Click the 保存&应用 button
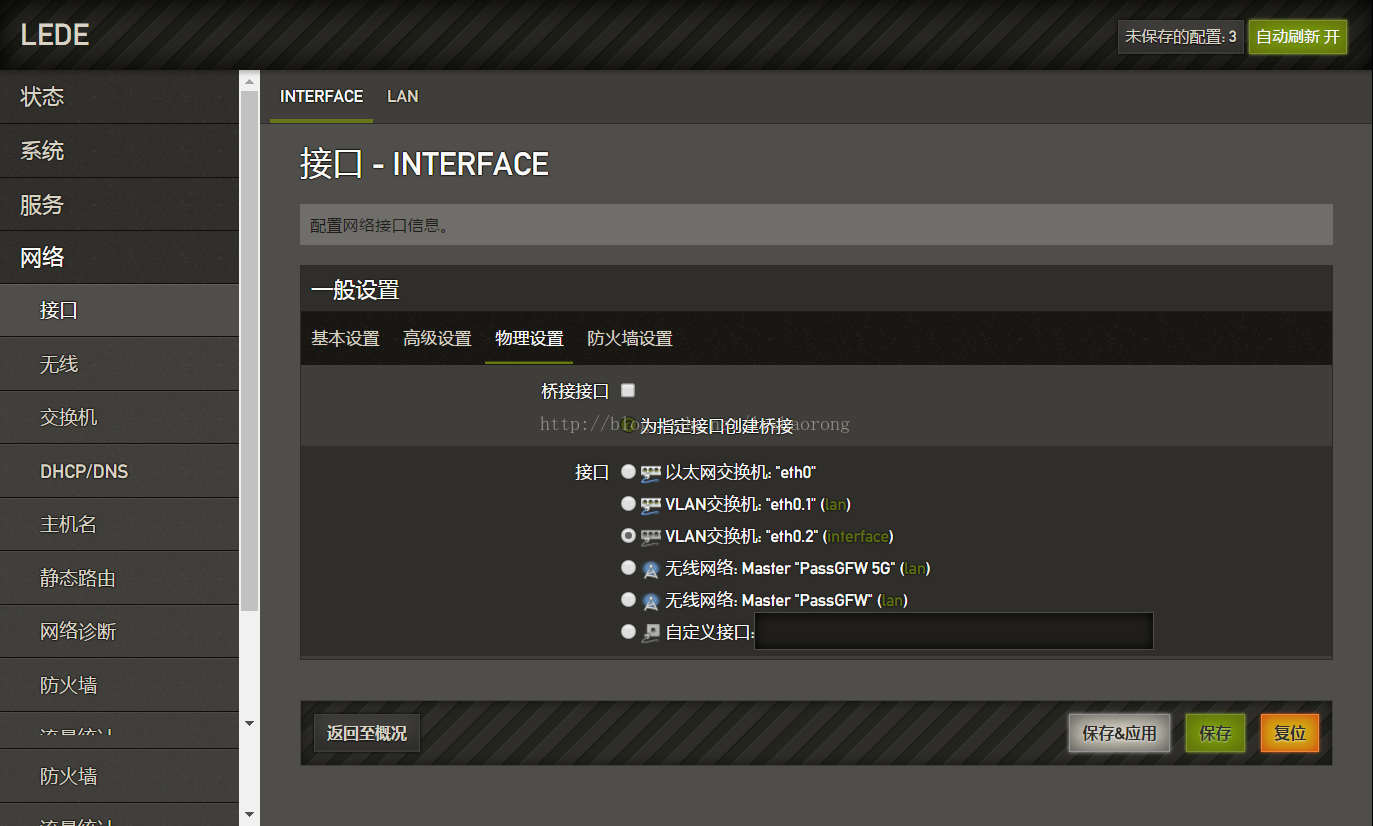 (1119, 733)
